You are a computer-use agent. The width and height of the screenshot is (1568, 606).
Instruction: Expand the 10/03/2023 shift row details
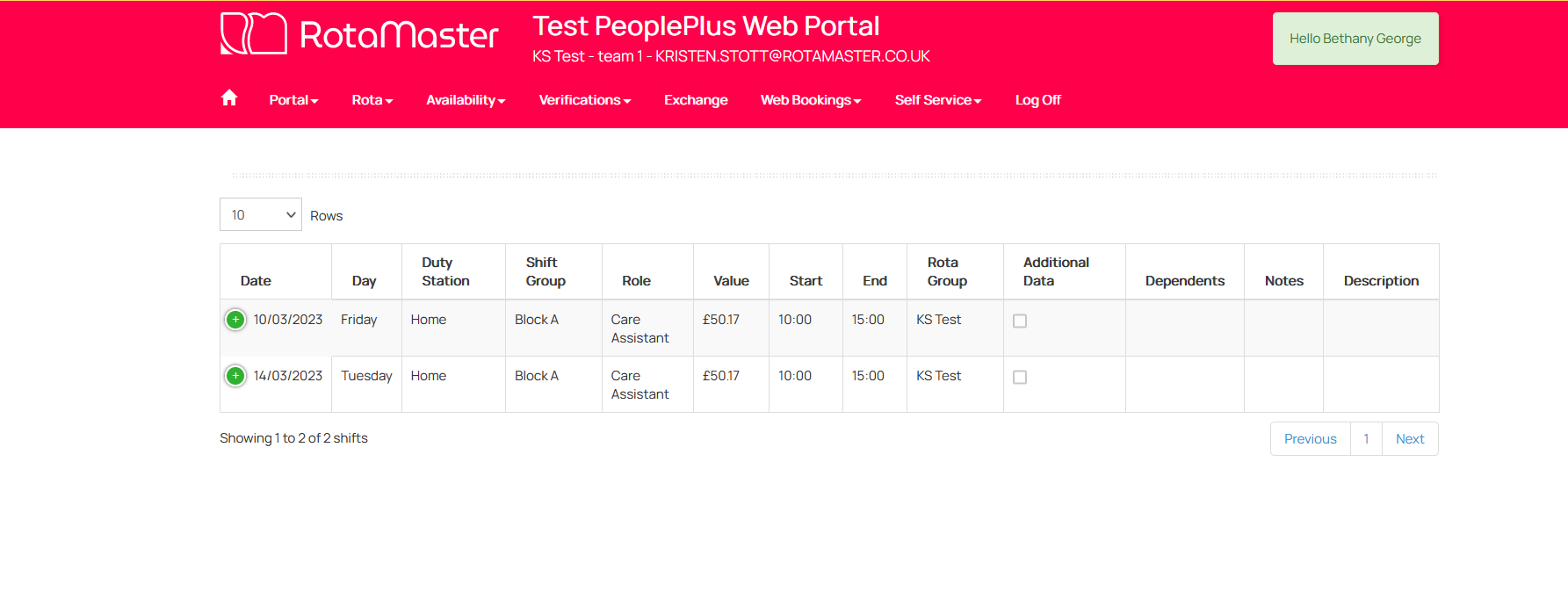point(235,320)
